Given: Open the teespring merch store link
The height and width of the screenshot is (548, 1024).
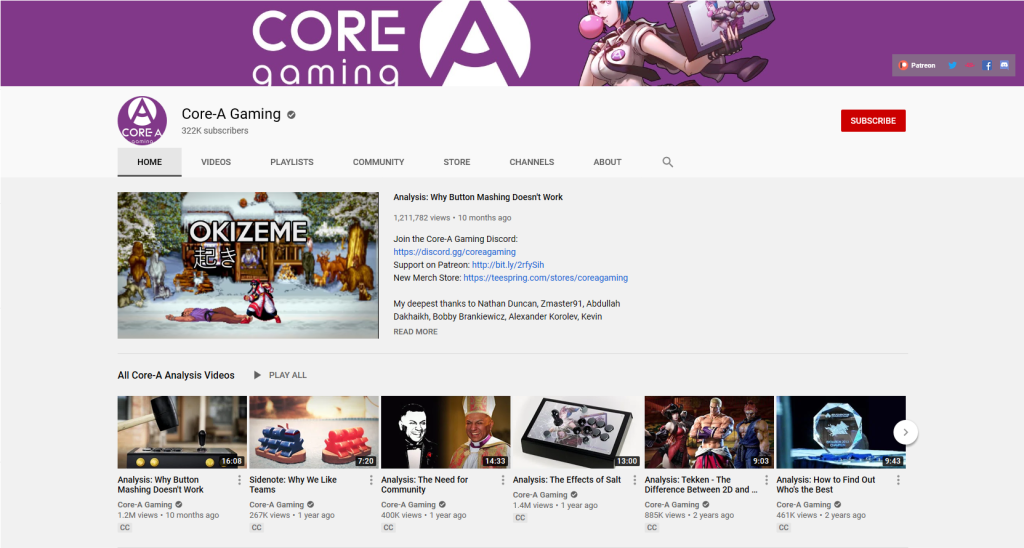Looking at the screenshot, I should (545, 278).
